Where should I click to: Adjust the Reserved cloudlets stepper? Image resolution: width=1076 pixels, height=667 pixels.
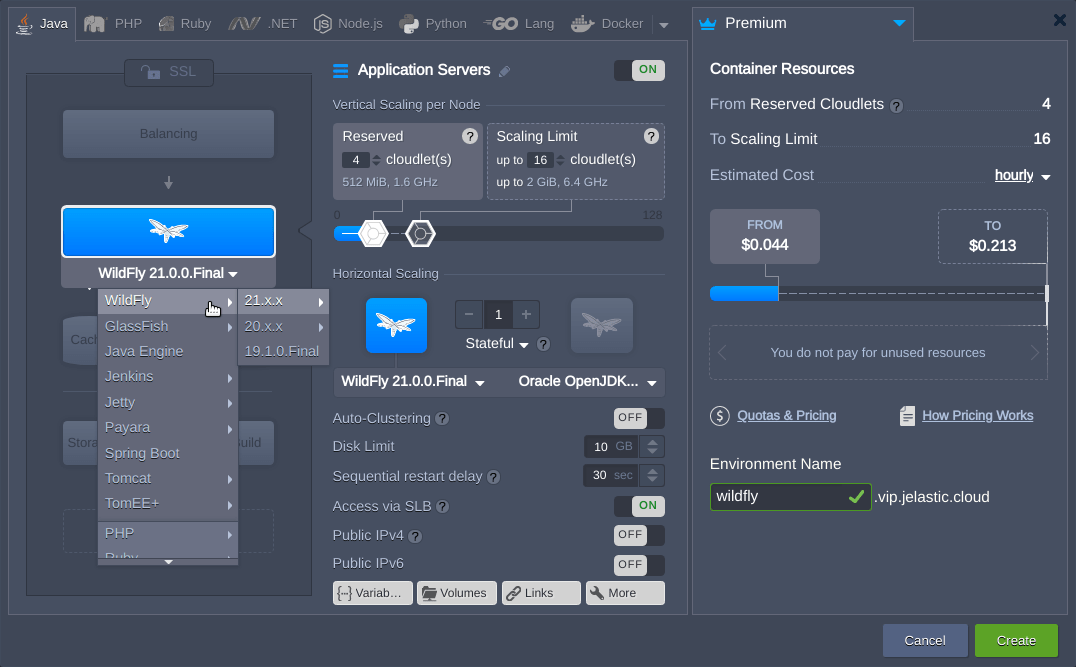tap(376, 160)
